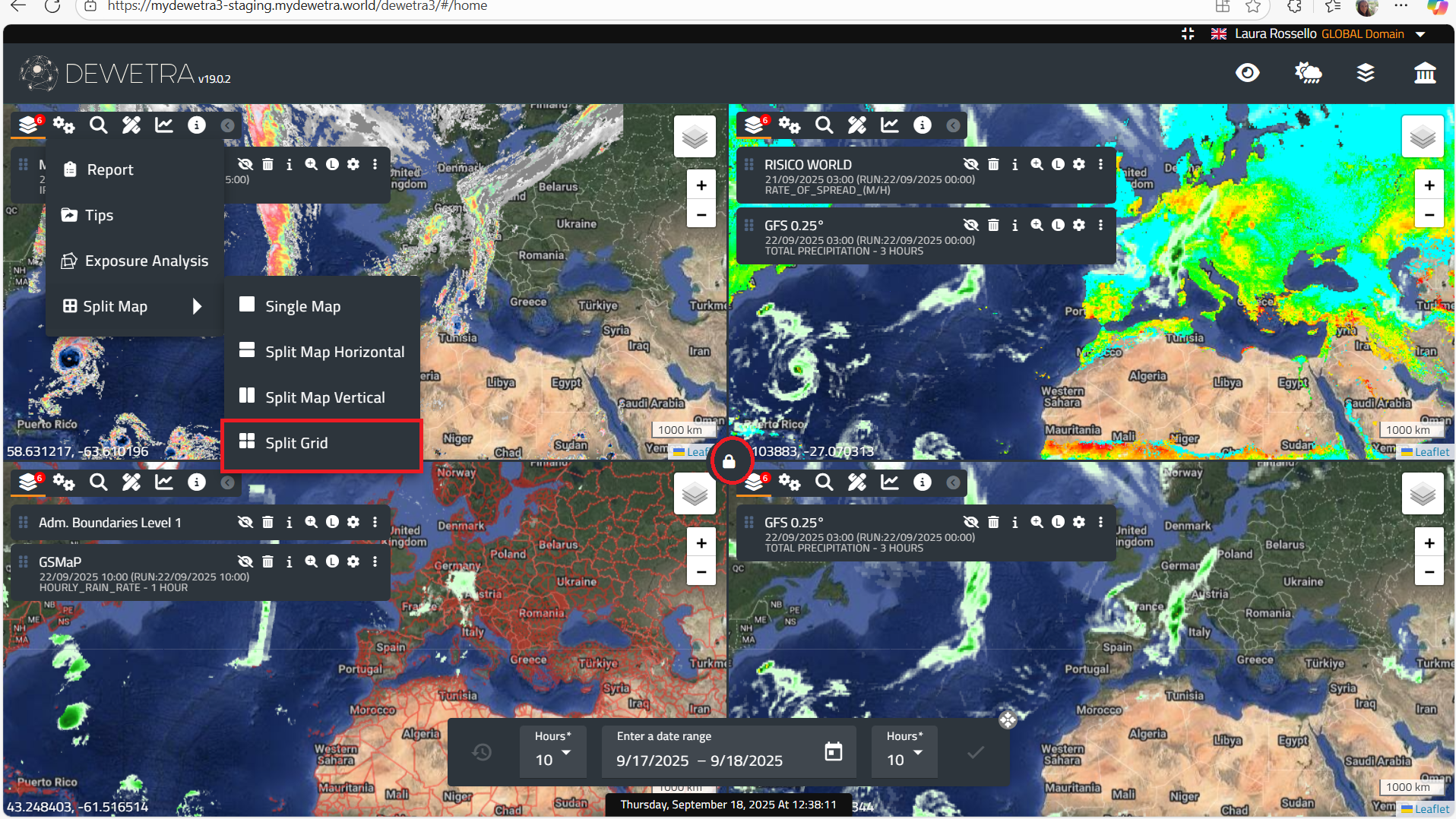Toggle visibility of the GSMaP layer

click(245, 561)
